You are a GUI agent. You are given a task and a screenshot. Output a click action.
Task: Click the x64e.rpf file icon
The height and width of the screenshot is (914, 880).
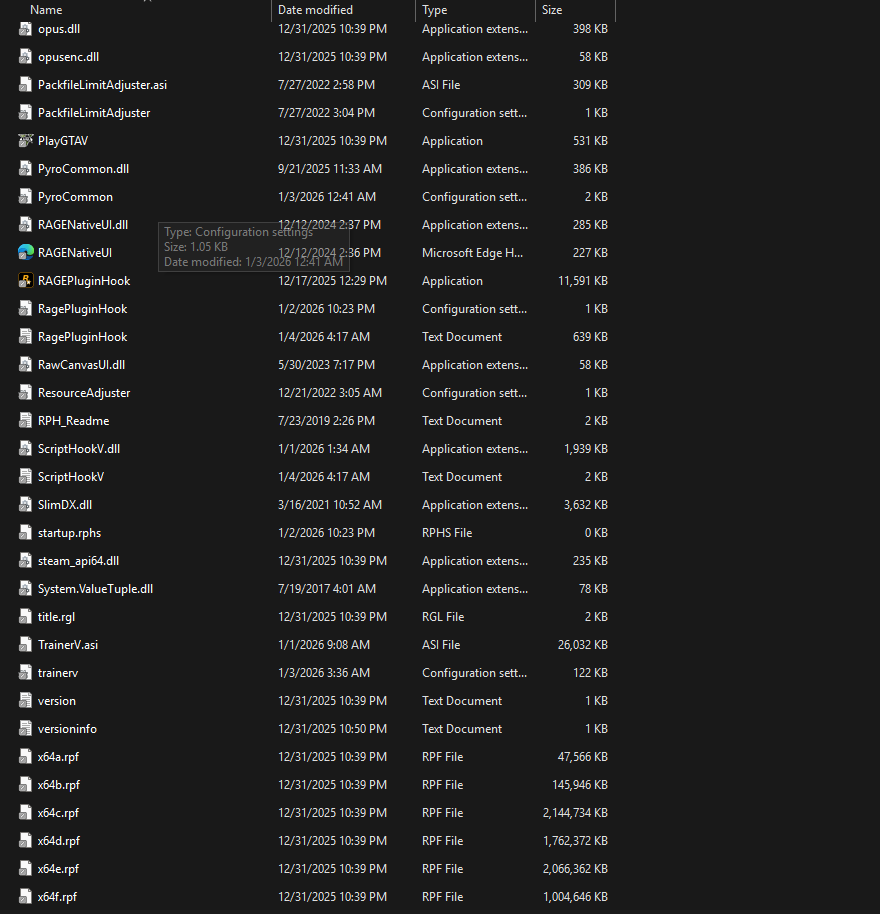click(x=25, y=868)
